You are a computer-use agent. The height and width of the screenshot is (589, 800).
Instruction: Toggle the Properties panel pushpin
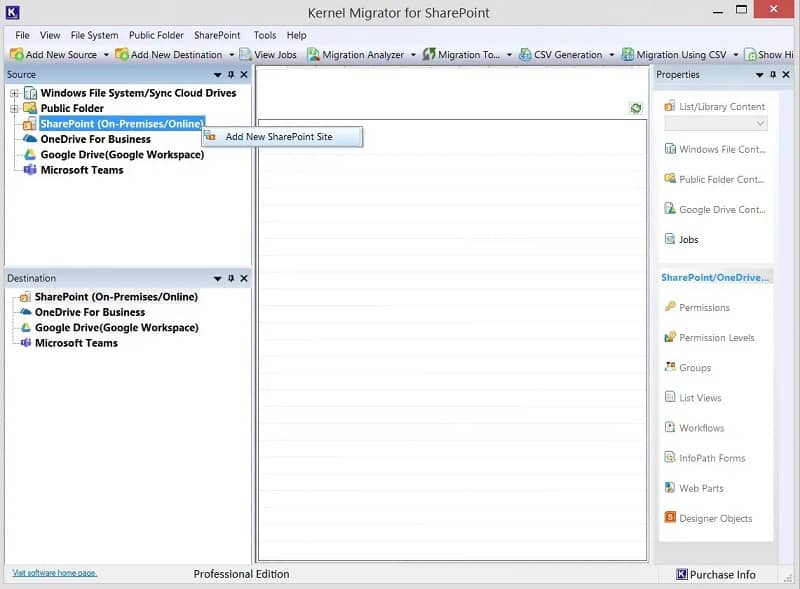[773, 75]
